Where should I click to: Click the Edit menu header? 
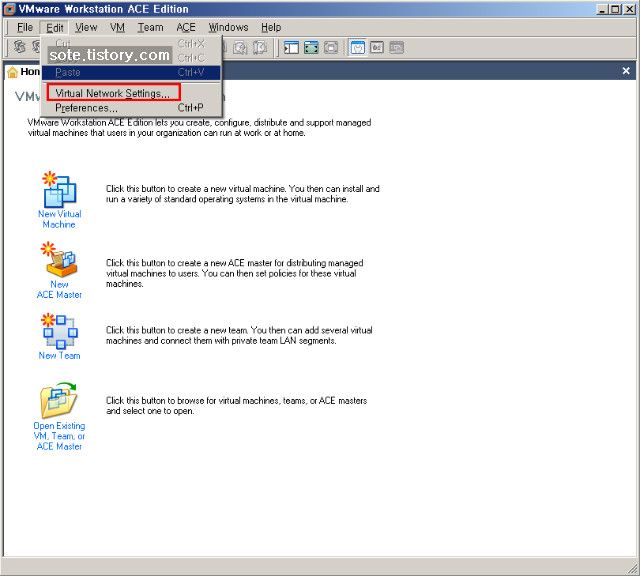[55, 27]
